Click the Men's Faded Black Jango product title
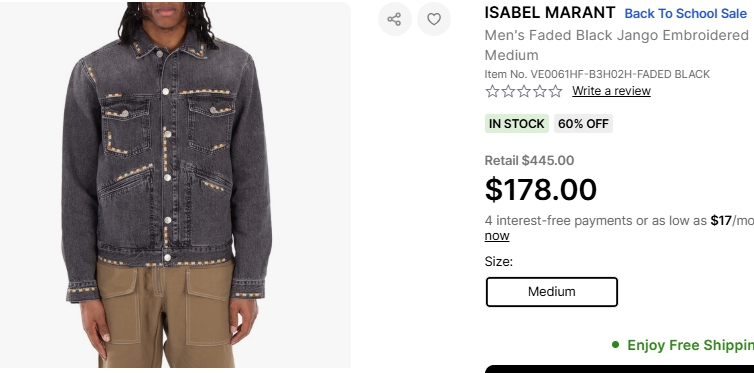The image size is (754, 373). [616, 45]
